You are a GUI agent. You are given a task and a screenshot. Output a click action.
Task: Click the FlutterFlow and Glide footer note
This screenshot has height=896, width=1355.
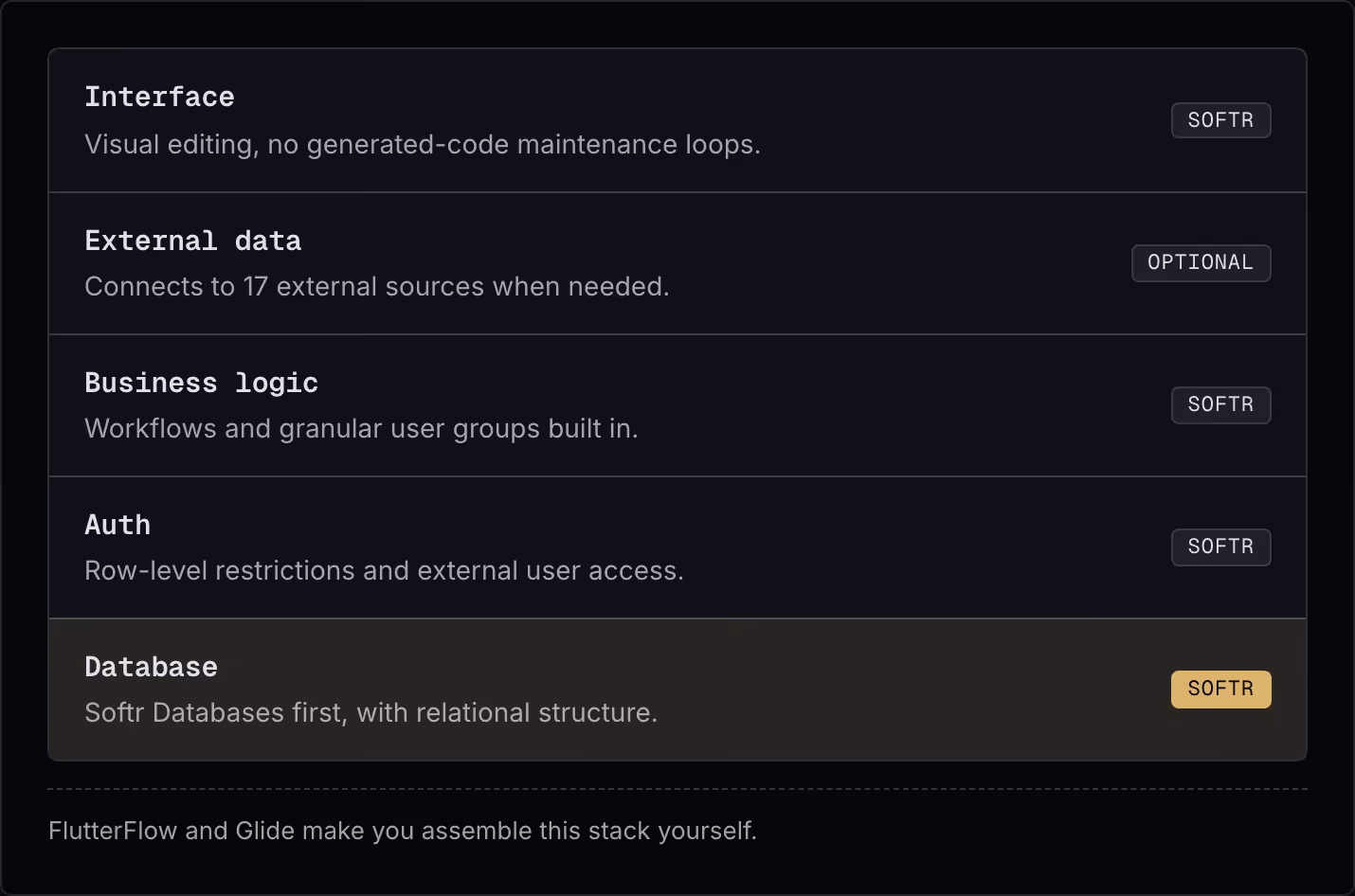click(403, 831)
